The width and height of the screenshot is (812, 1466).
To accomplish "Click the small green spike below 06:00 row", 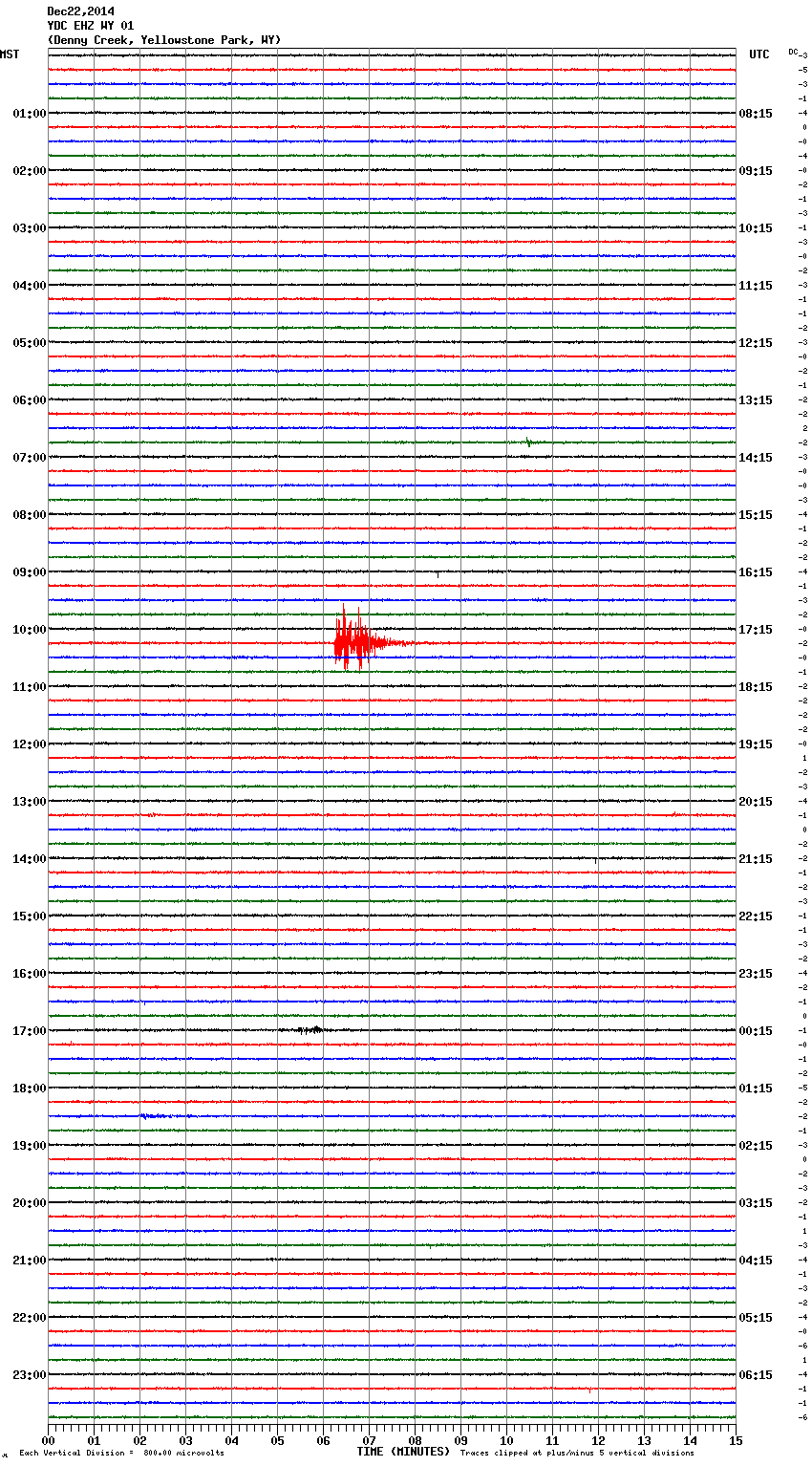I will (x=528, y=442).
